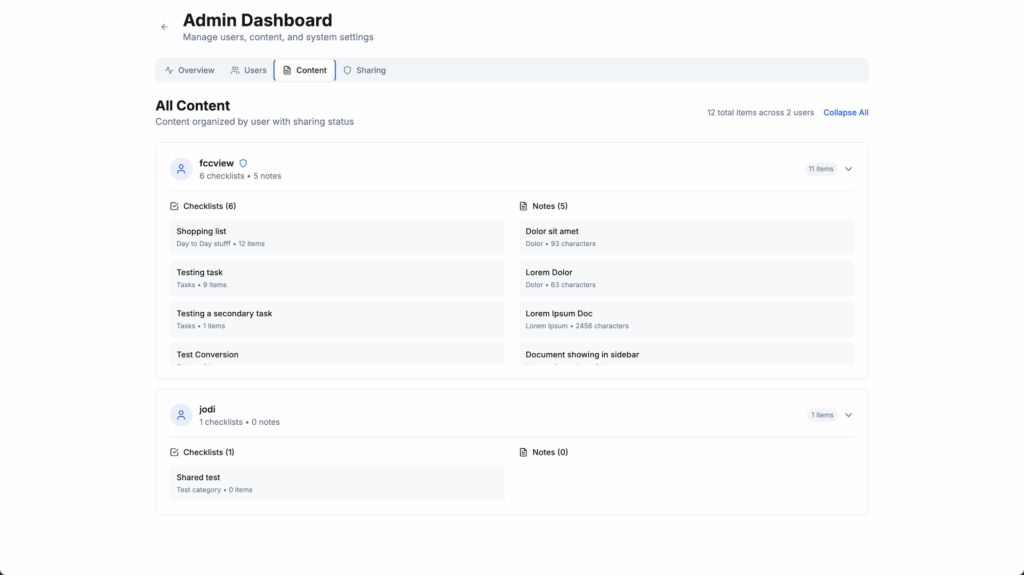This screenshot has height=575, width=1024.
Task: Select the Testing a secondary task checklist
Action: (x=337, y=319)
